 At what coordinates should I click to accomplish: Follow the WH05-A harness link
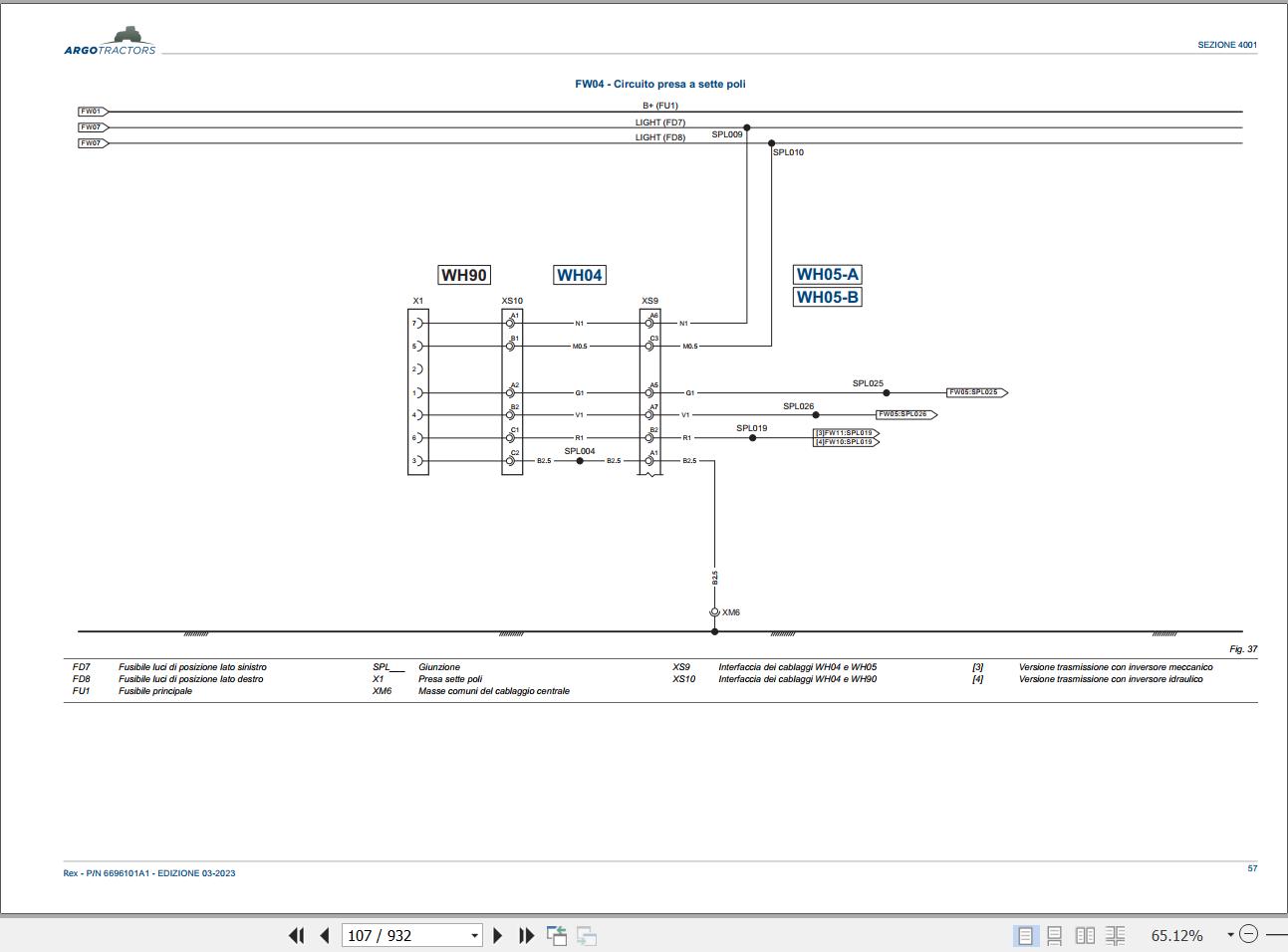(x=828, y=274)
